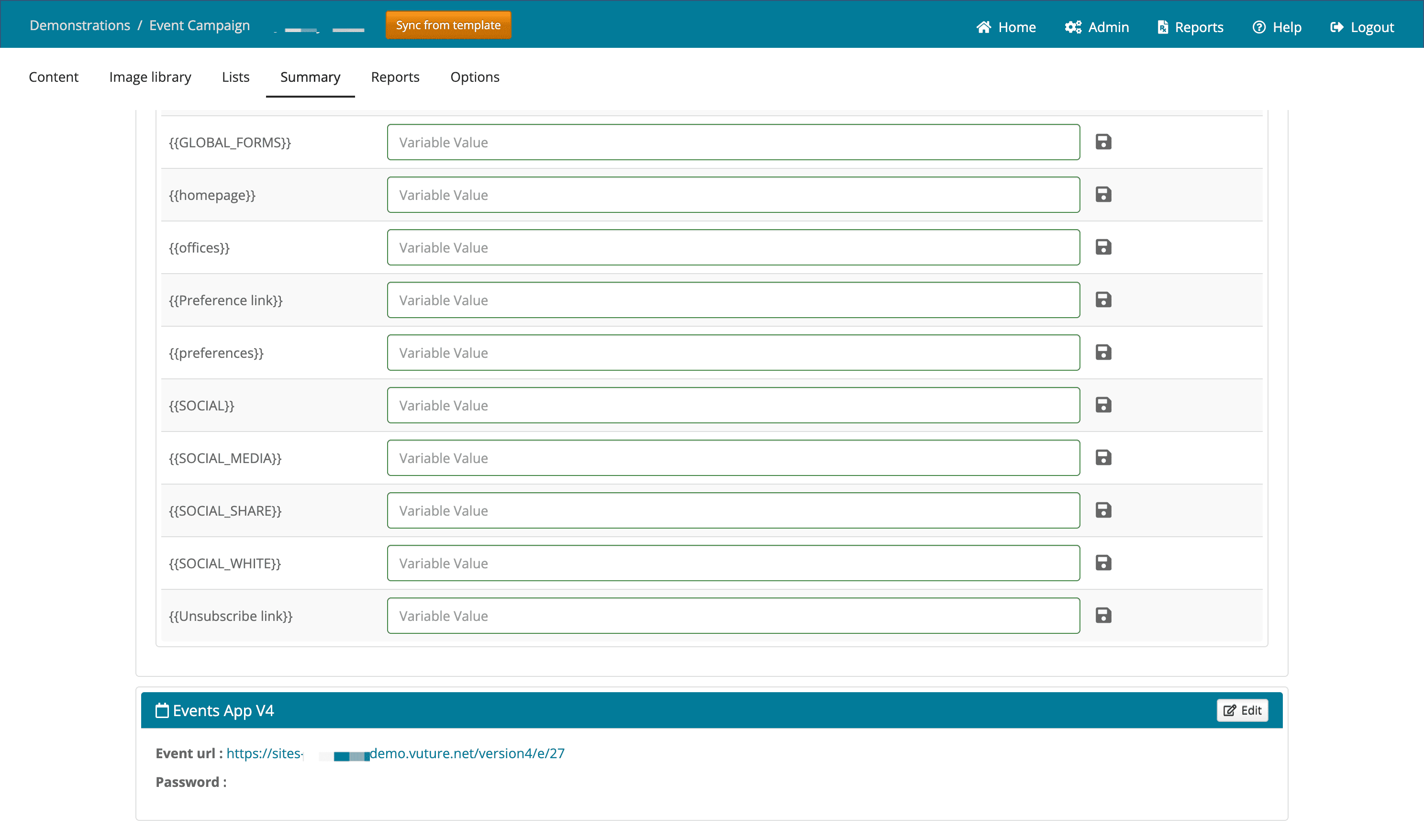The height and width of the screenshot is (840, 1424).
Task: Switch to the Lists tab
Action: pos(235,77)
